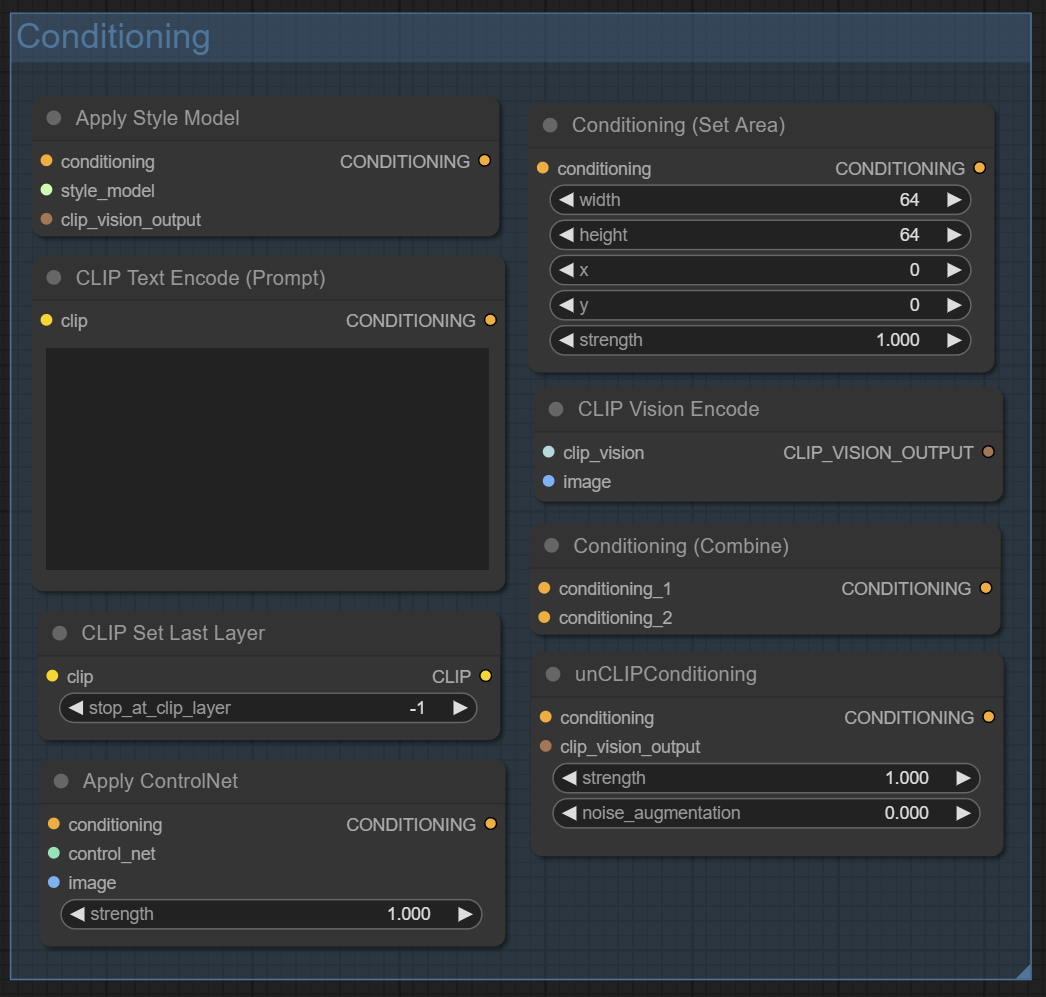Image resolution: width=1046 pixels, height=997 pixels.
Task: Click the CLIP output socket on CLIP Set Last Layer
Action: pos(486,676)
